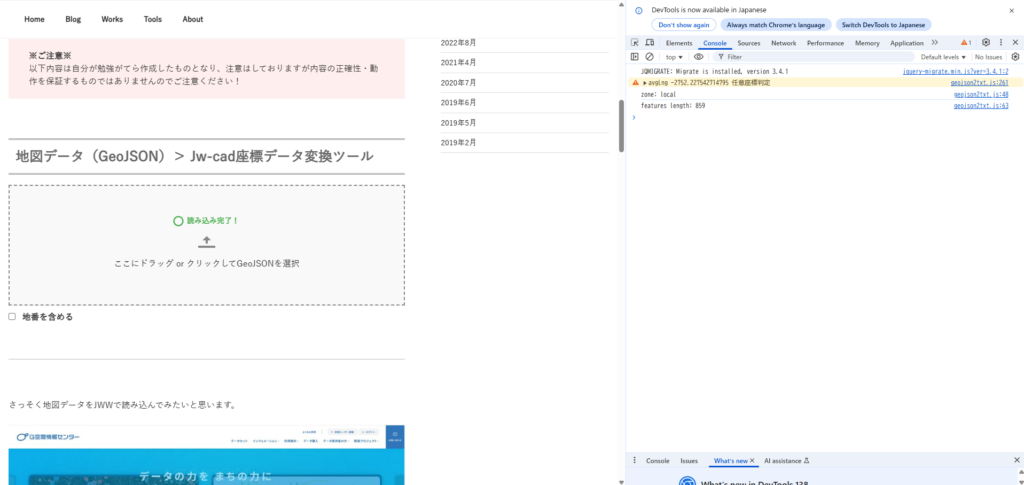Viewport: 1024px width, 485px height.
Task: Open the 2019年6月 archive link
Action: pos(458,102)
